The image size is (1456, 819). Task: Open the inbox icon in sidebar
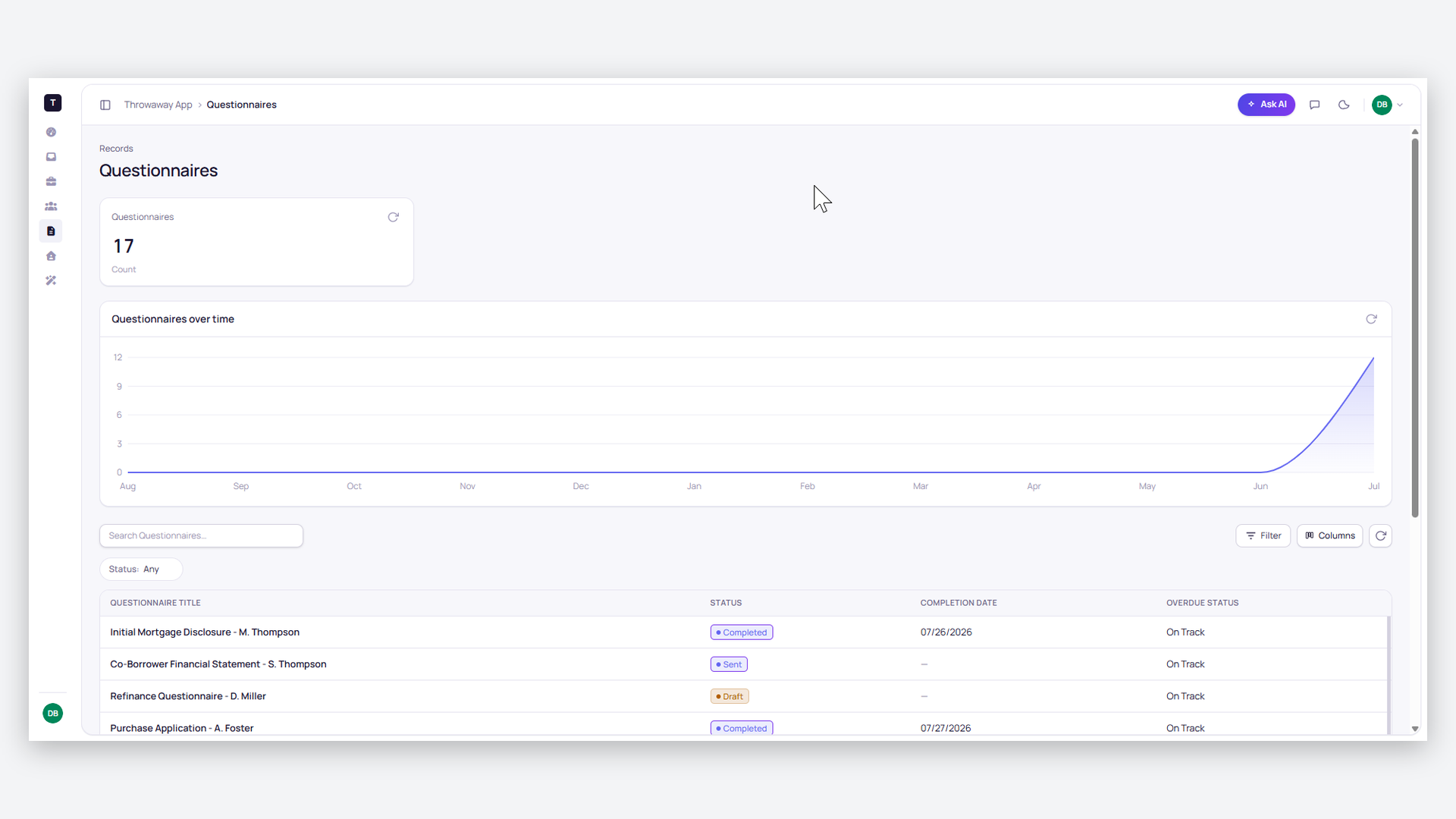[51, 157]
